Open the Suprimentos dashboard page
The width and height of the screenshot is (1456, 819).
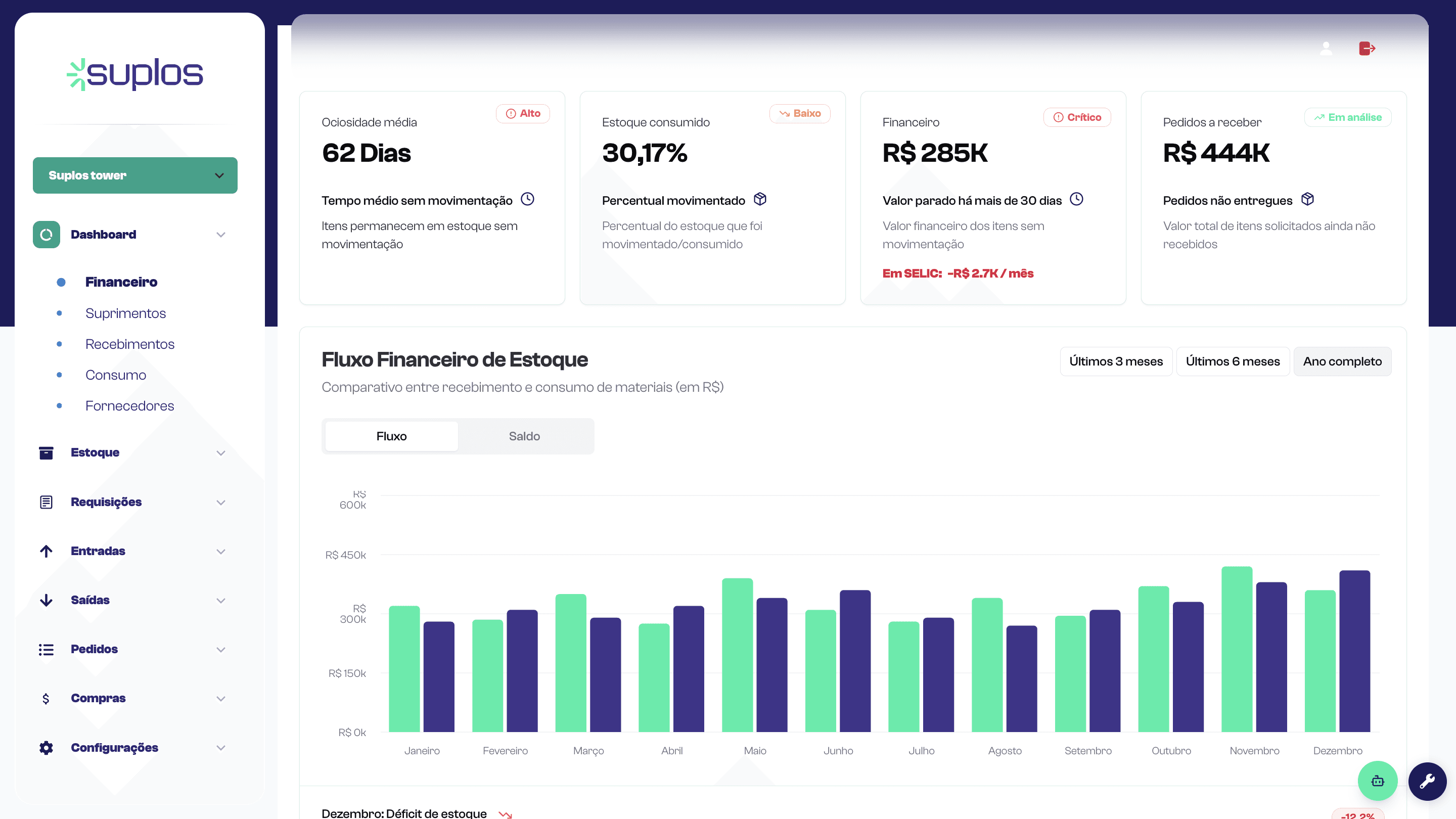coord(125,313)
